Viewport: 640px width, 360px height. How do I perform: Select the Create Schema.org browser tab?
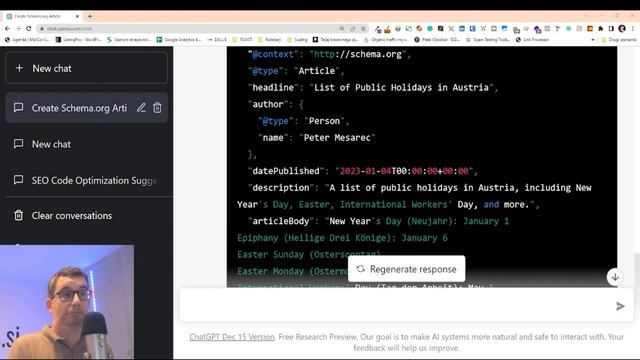42,16
